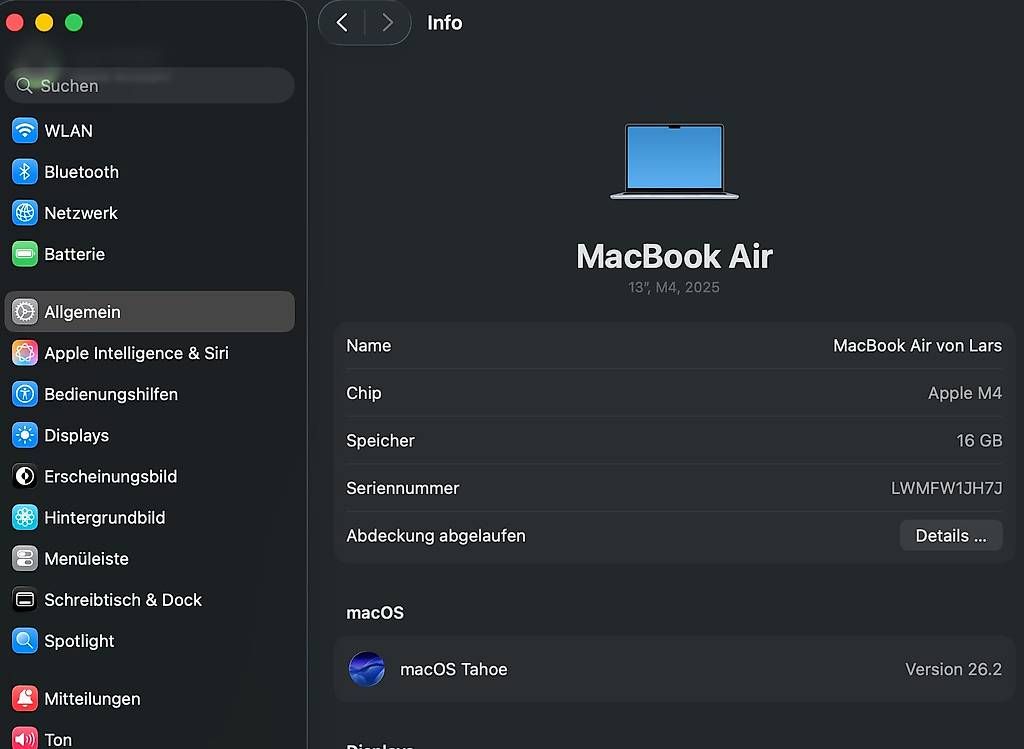Click the search magnifier icon
Viewport: 1024px width, 749px height.
pos(24,86)
